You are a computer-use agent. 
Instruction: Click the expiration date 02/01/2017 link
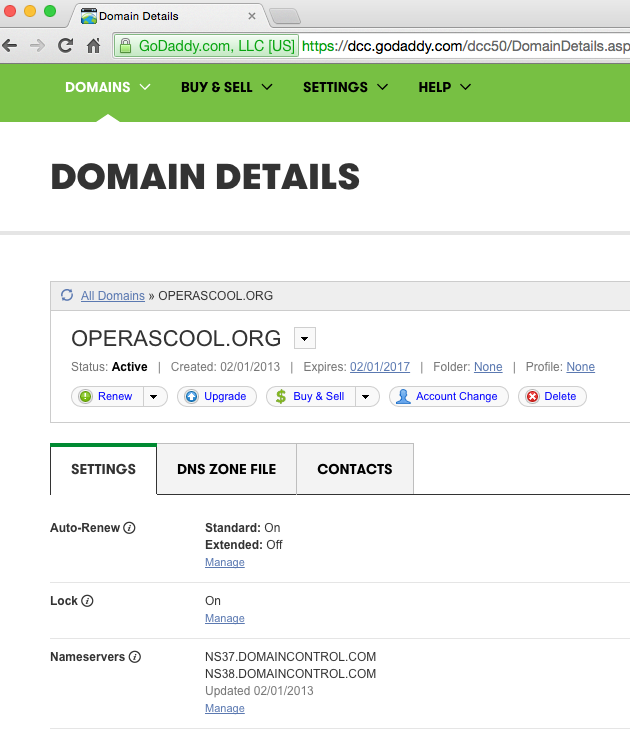(x=379, y=367)
